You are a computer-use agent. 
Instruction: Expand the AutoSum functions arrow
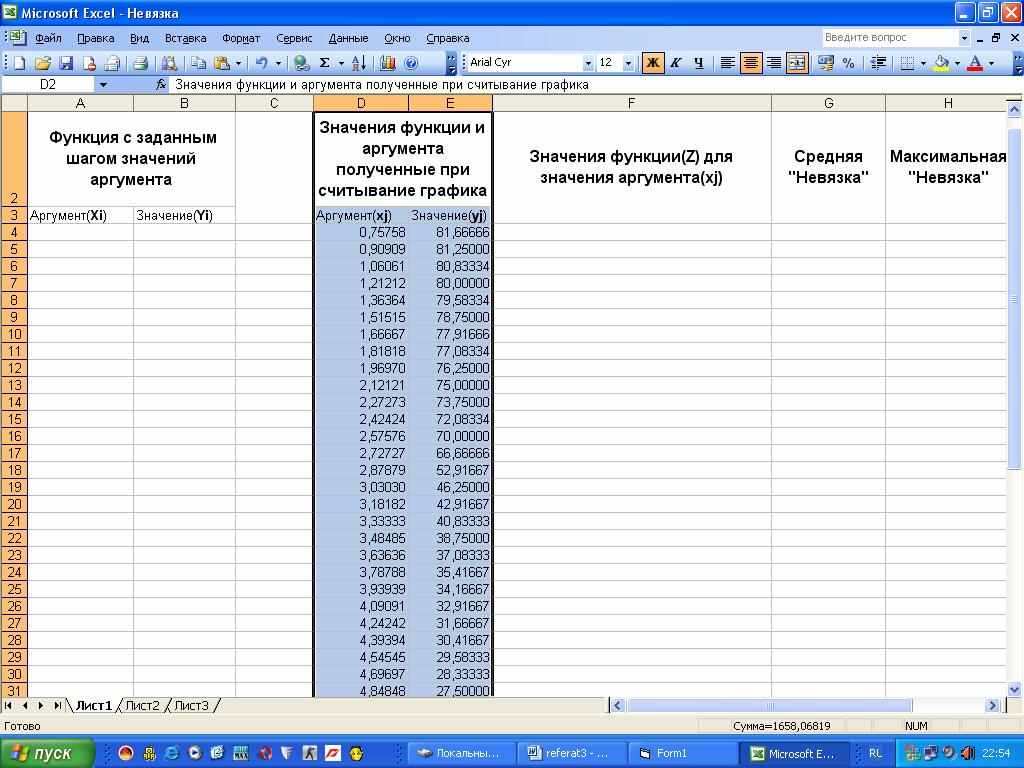tap(341, 63)
